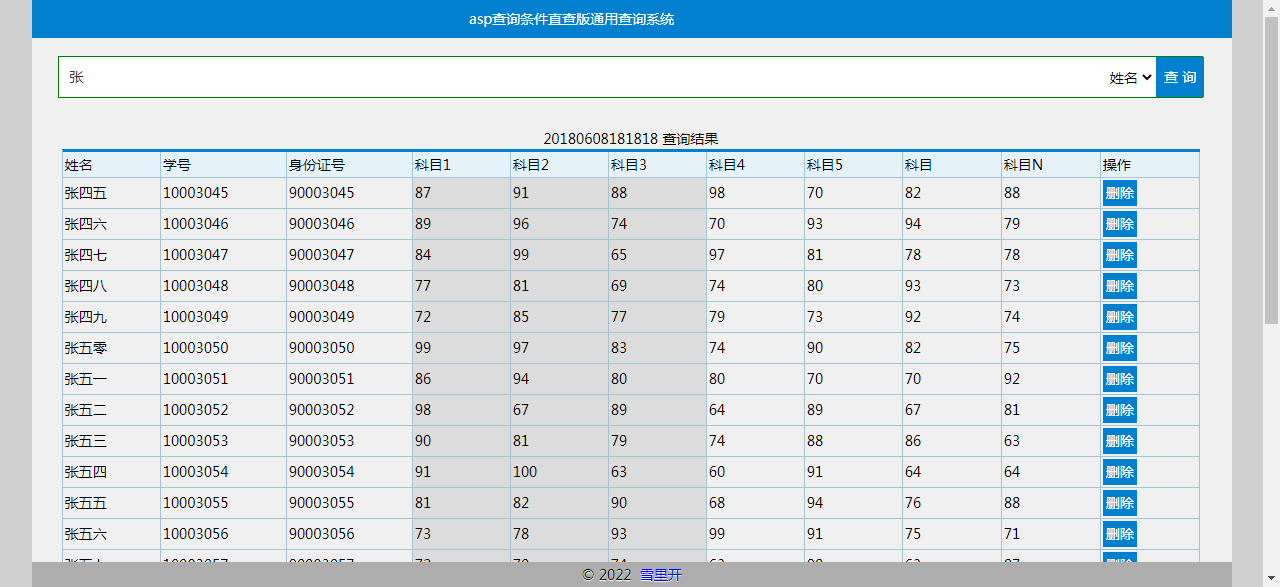Viewport: 1280px width, 587px height.
Task: Click the 查询 search button
Action: 1179,77
